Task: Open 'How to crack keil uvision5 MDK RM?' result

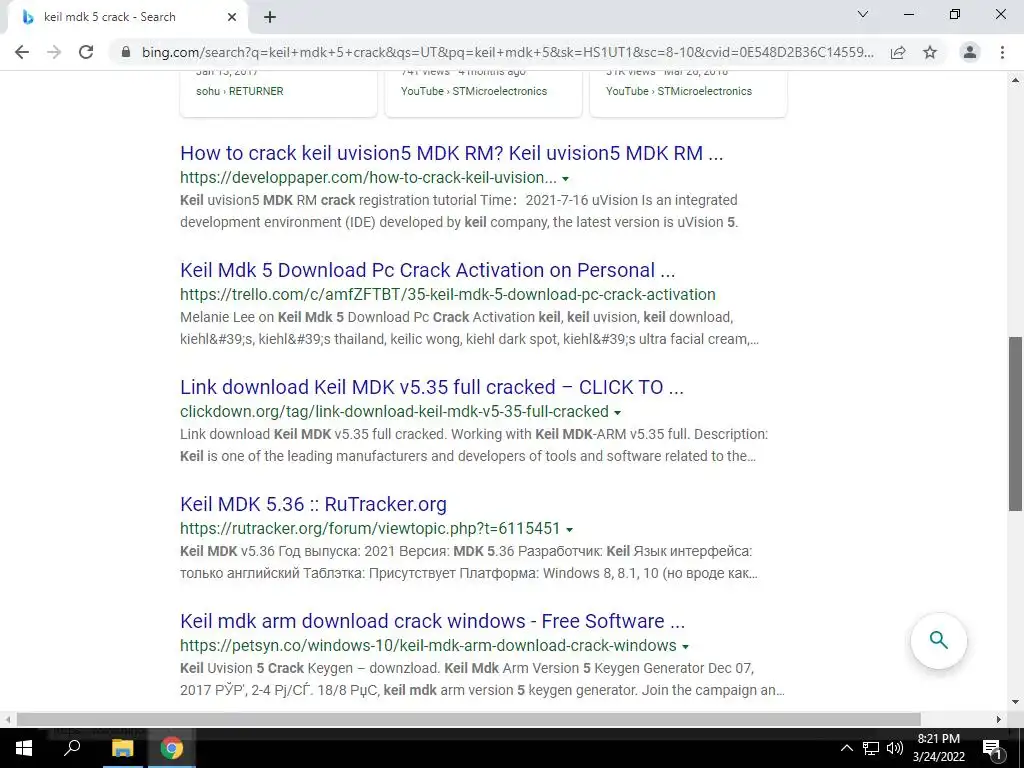Action: [x=451, y=153]
